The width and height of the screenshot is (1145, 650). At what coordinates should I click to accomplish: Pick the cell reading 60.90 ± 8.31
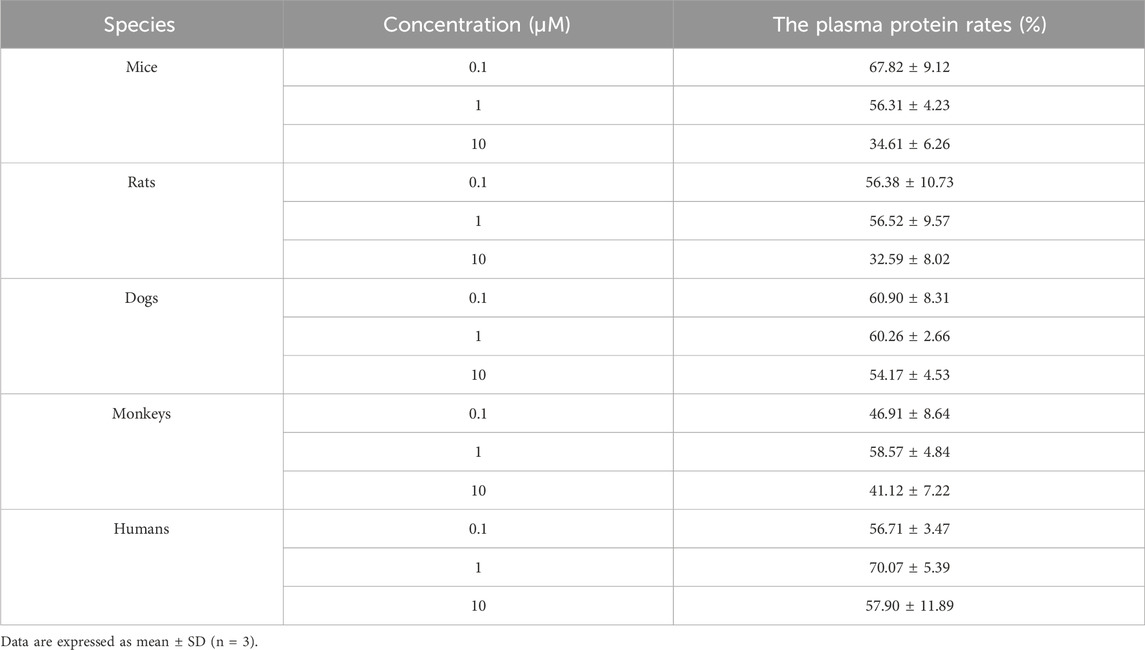(909, 298)
